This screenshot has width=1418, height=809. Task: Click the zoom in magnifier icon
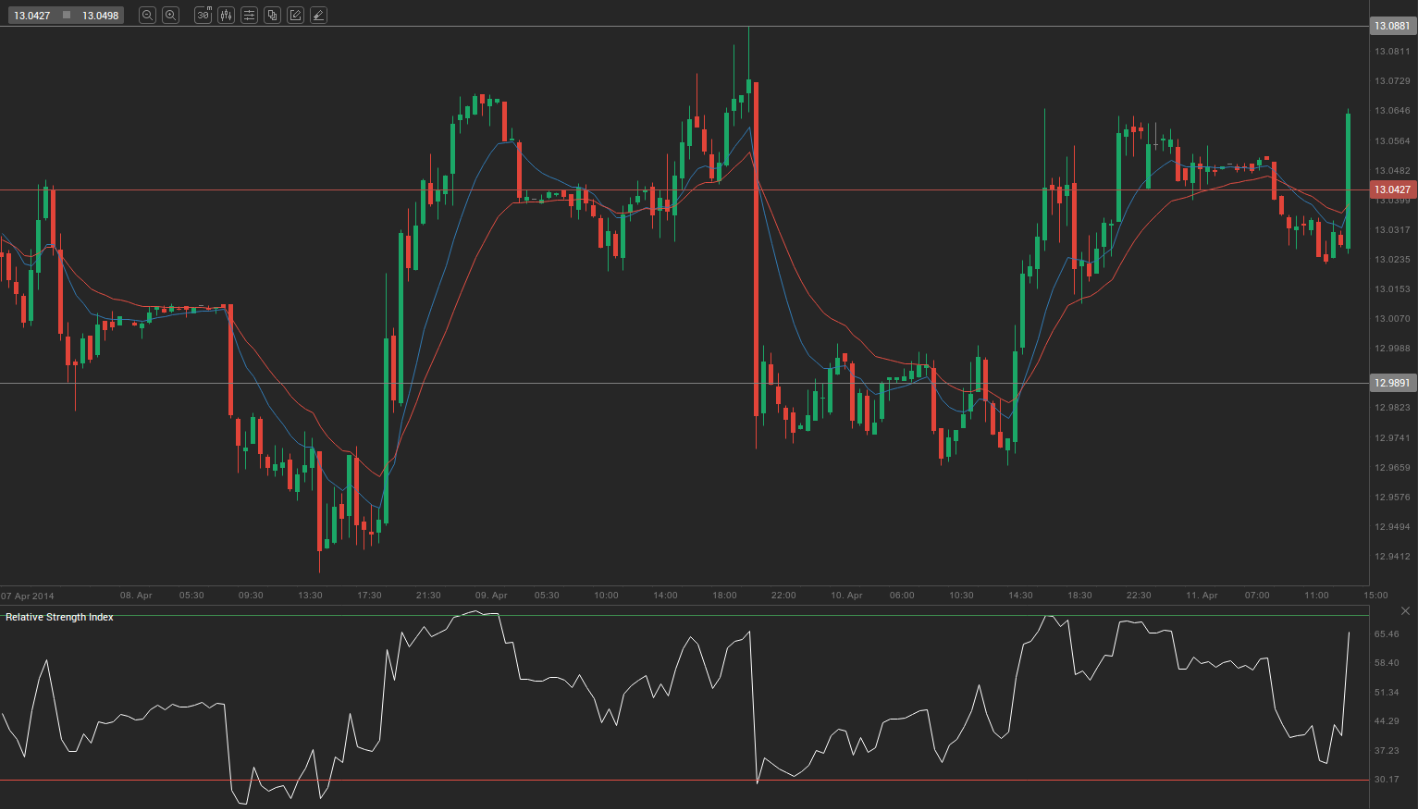tap(171, 15)
